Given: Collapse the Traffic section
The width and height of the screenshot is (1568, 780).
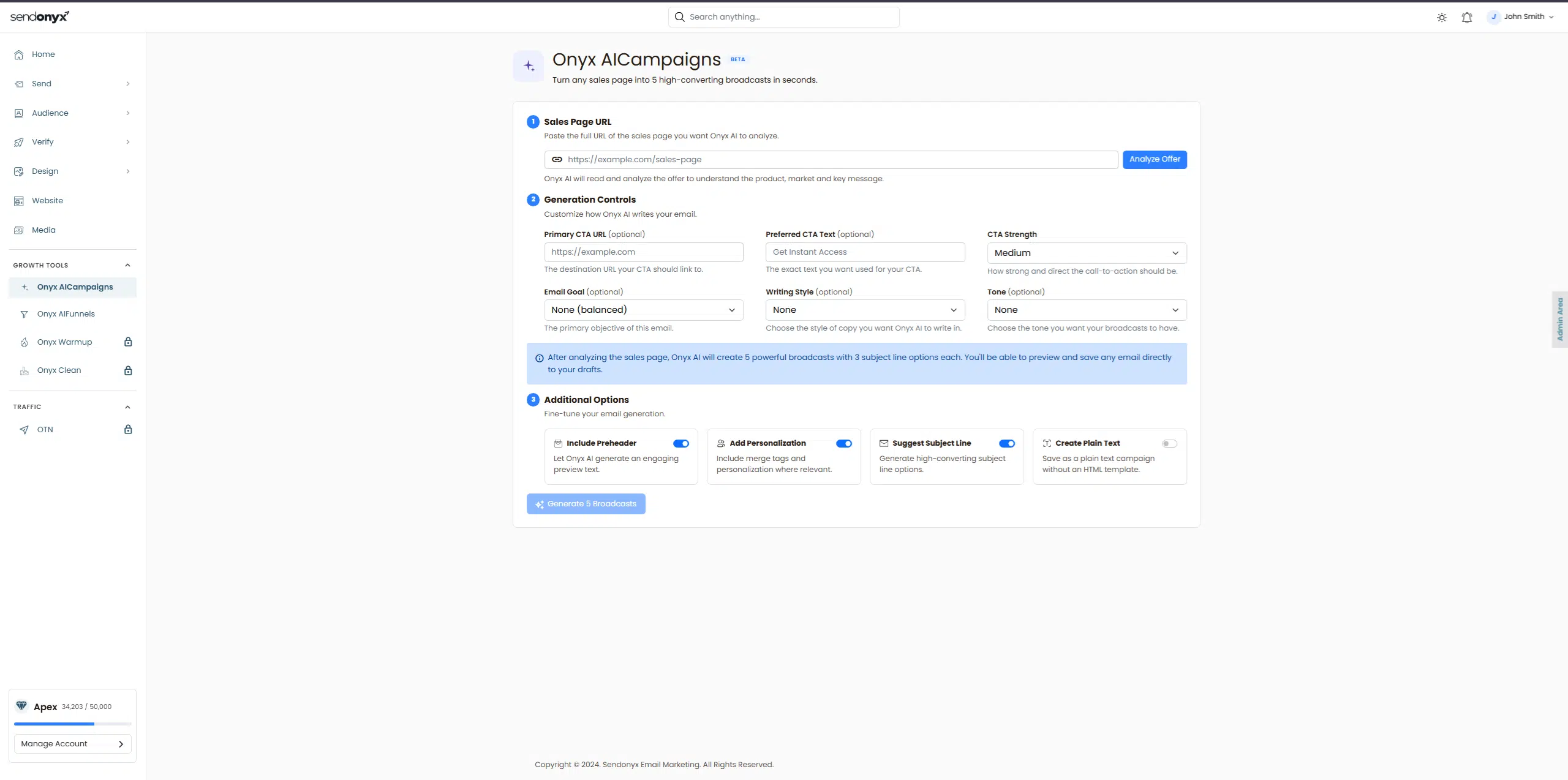Looking at the screenshot, I should (127, 407).
